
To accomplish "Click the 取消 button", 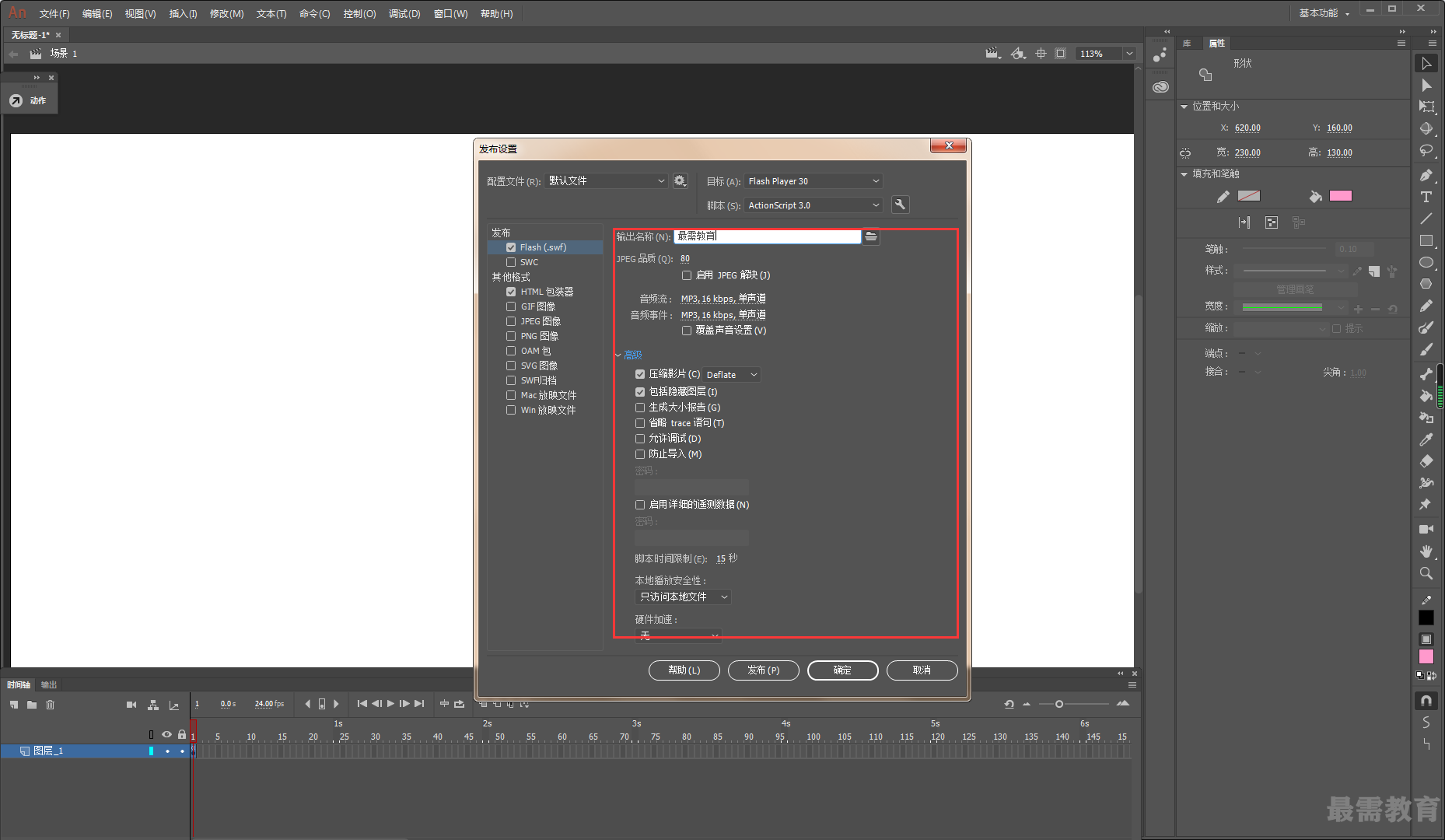I will (x=922, y=670).
